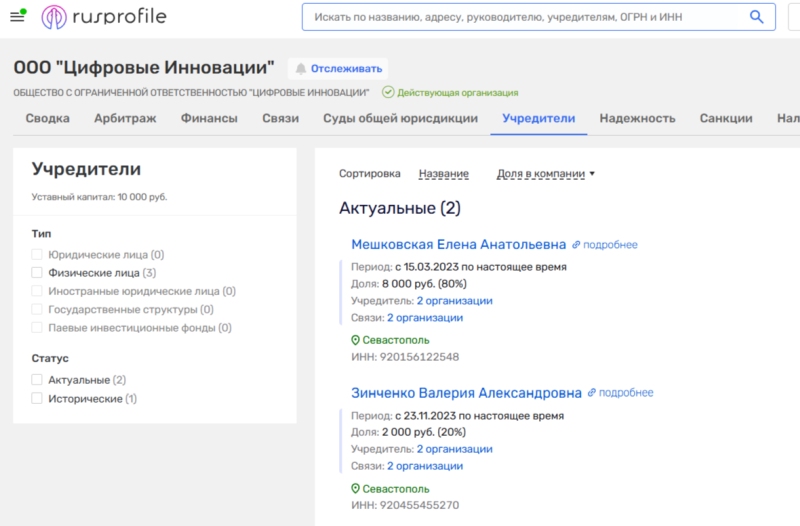Open the Доля в компании sort dropdown
Screen dimensions: 800x526
[546, 174]
